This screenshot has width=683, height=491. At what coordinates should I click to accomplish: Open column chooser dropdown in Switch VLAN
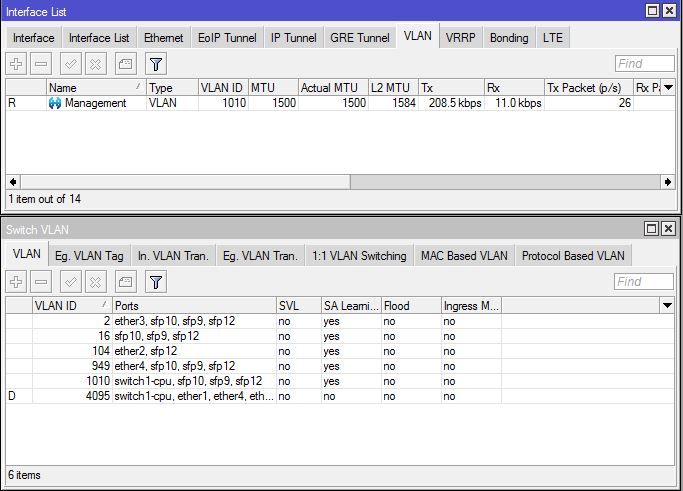[667, 305]
